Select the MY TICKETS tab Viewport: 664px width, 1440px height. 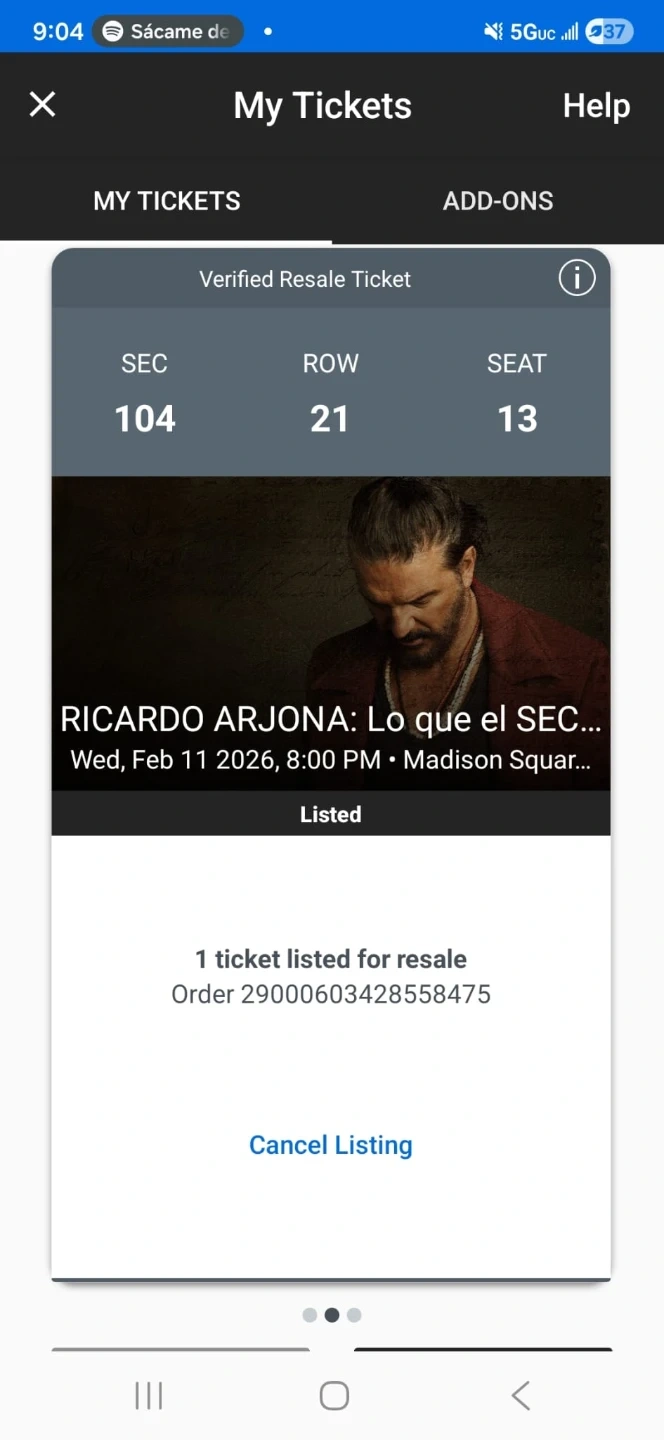167,200
